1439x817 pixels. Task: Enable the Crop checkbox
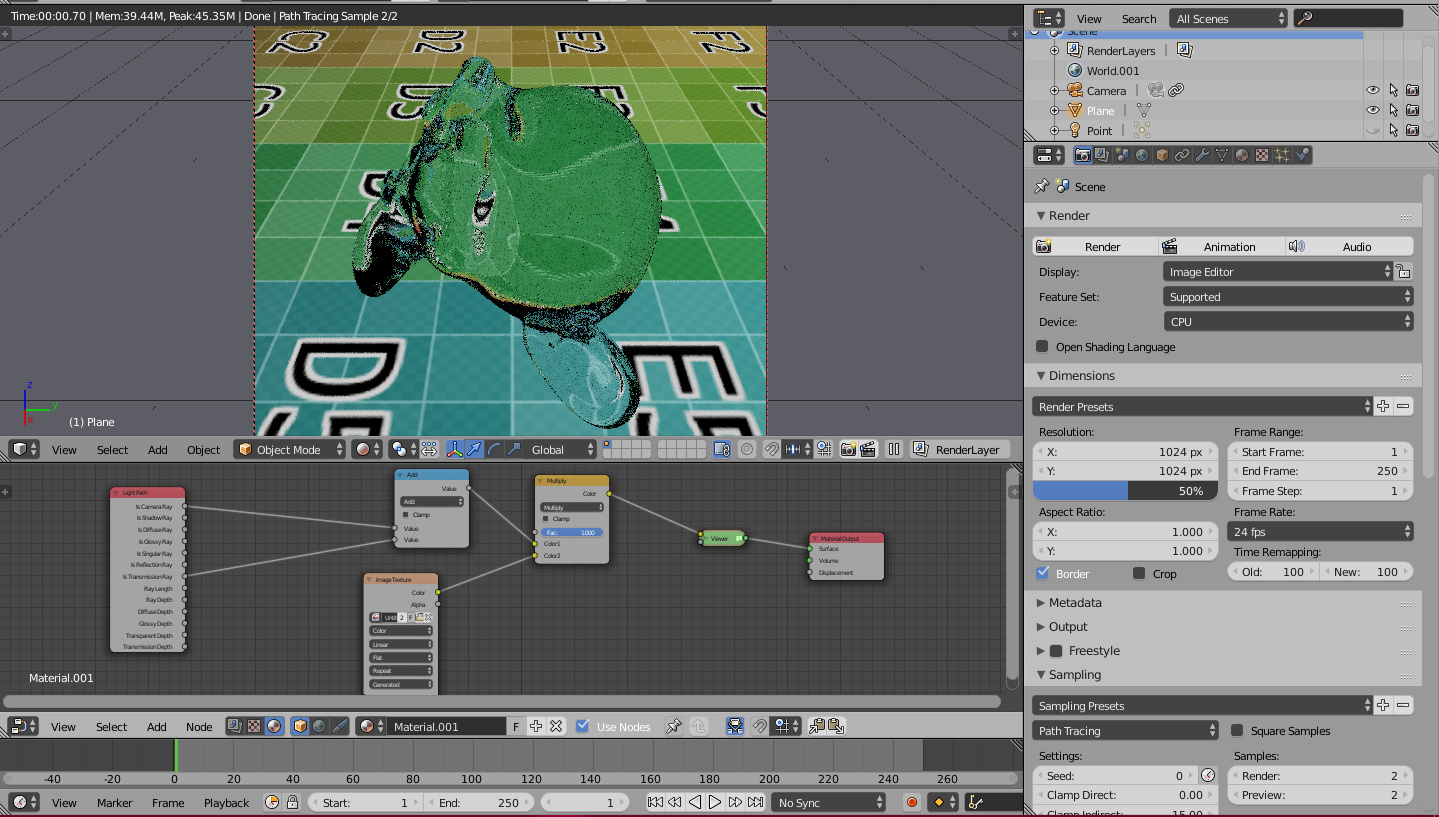point(1139,573)
